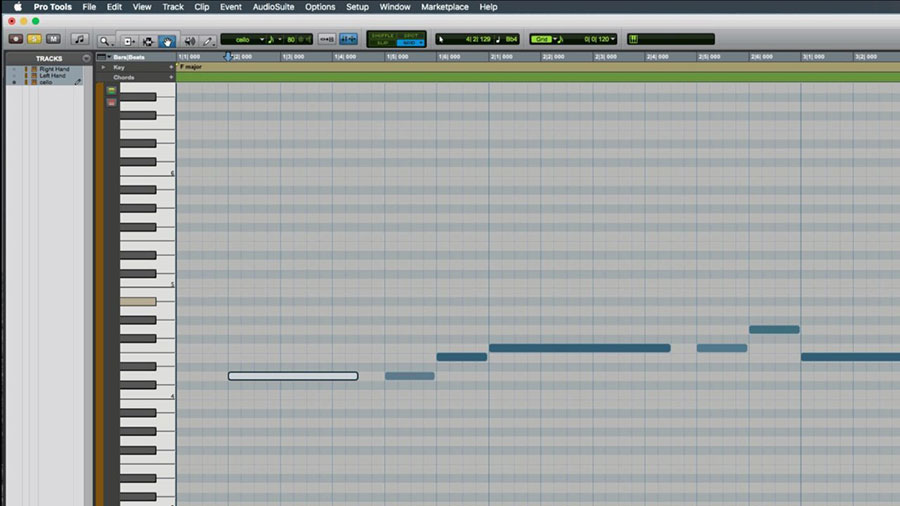Click the F major key marker
Viewport: 900px width, 506px height.
tap(191, 67)
